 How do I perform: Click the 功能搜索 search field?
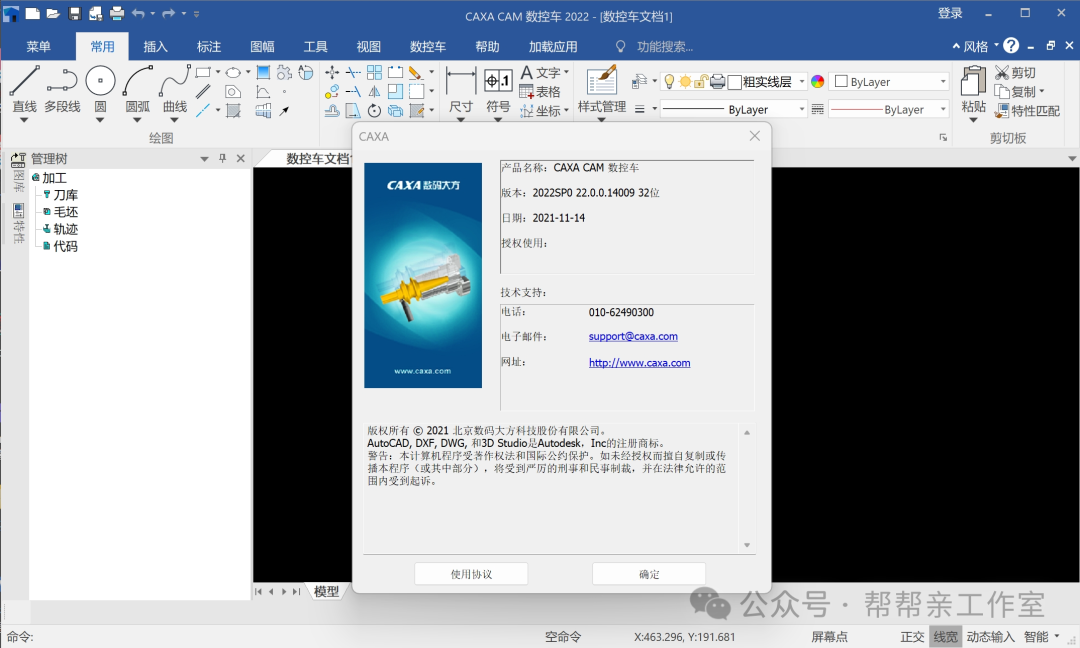click(665, 47)
